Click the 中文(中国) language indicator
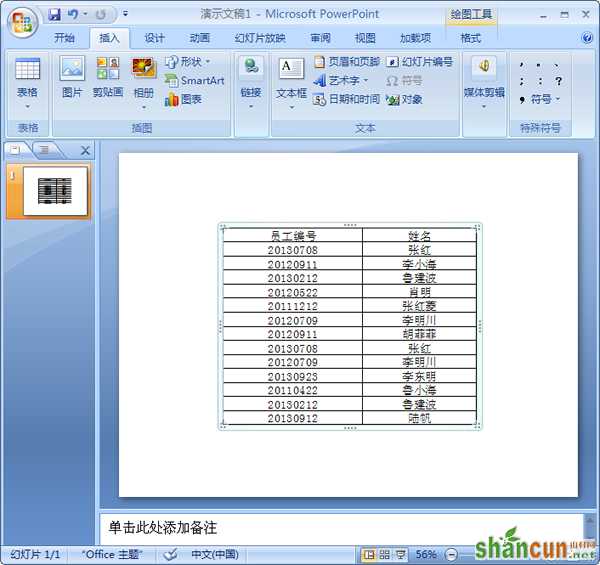Image resolution: width=600 pixels, height=565 pixels. (x=215, y=554)
